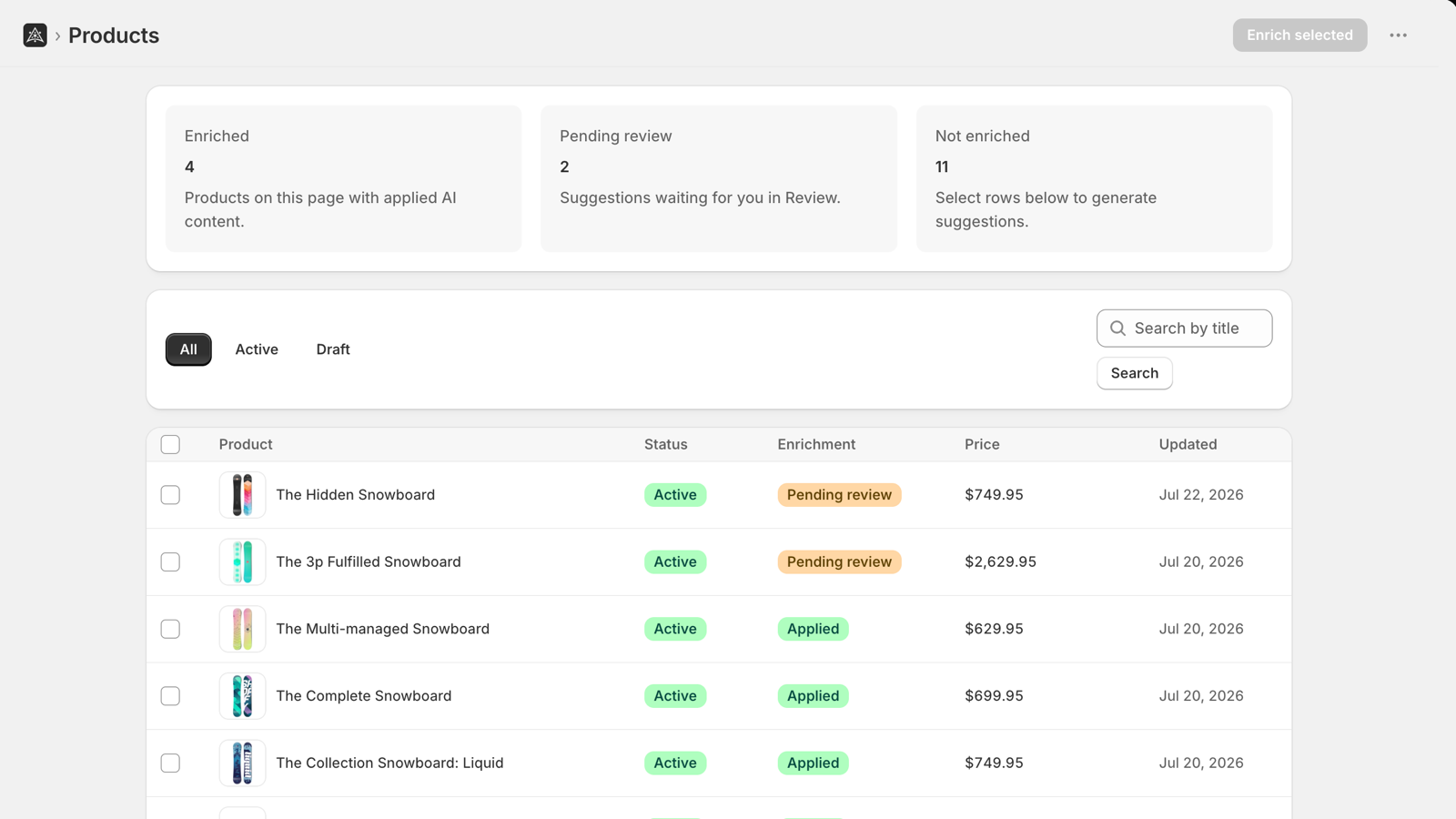Click the Search button
The height and width of the screenshot is (819, 1456).
pos(1134,373)
